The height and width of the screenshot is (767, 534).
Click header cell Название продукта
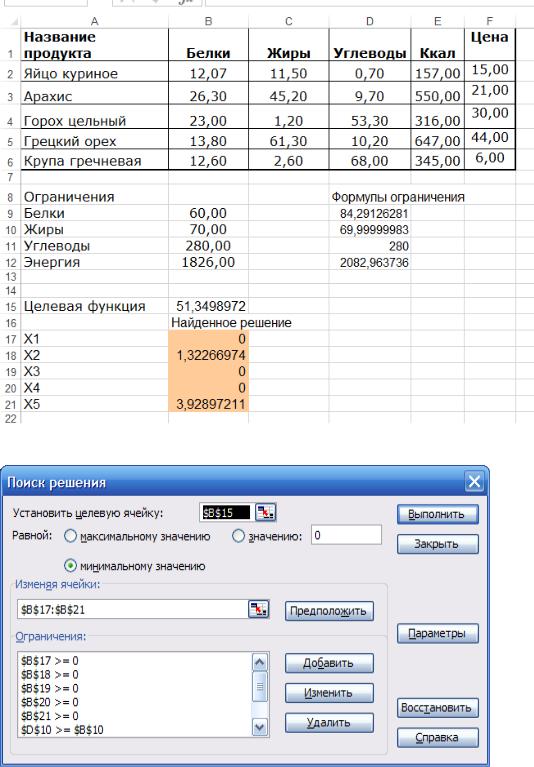pyautogui.click(x=94, y=45)
